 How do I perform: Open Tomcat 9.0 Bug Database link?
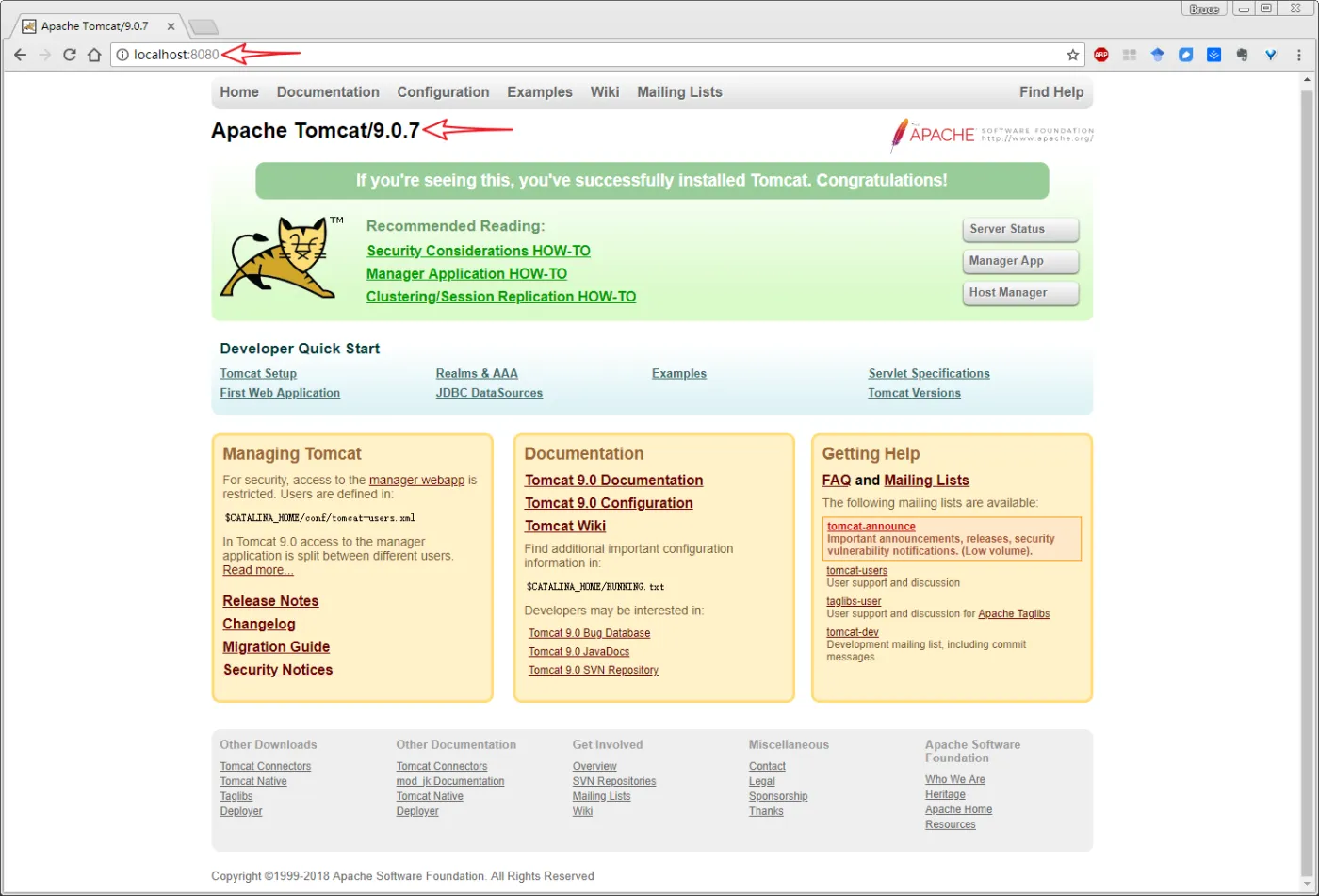pyautogui.click(x=589, y=633)
